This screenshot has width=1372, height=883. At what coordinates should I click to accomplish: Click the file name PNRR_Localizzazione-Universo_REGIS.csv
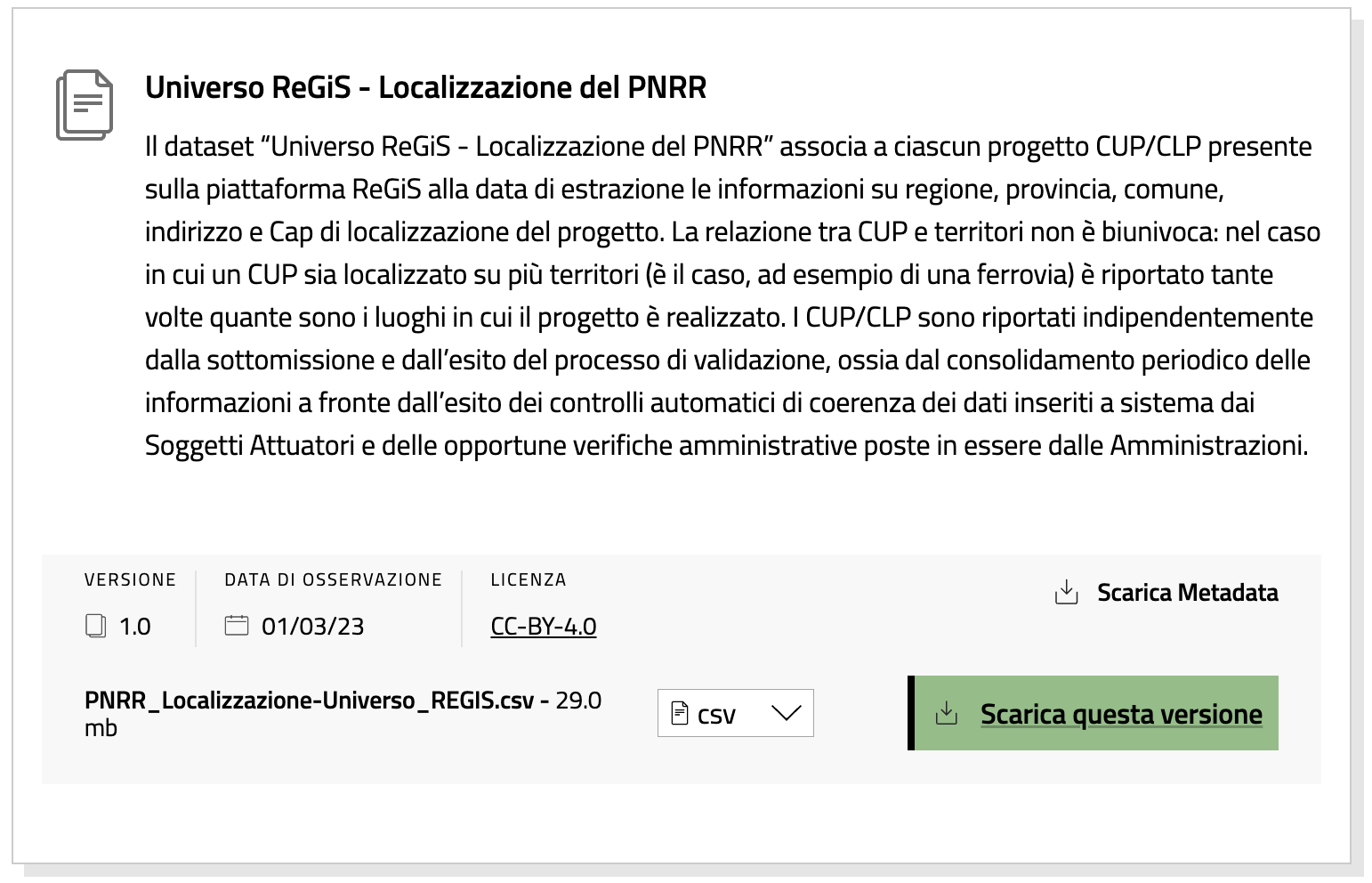[x=309, y=701]
